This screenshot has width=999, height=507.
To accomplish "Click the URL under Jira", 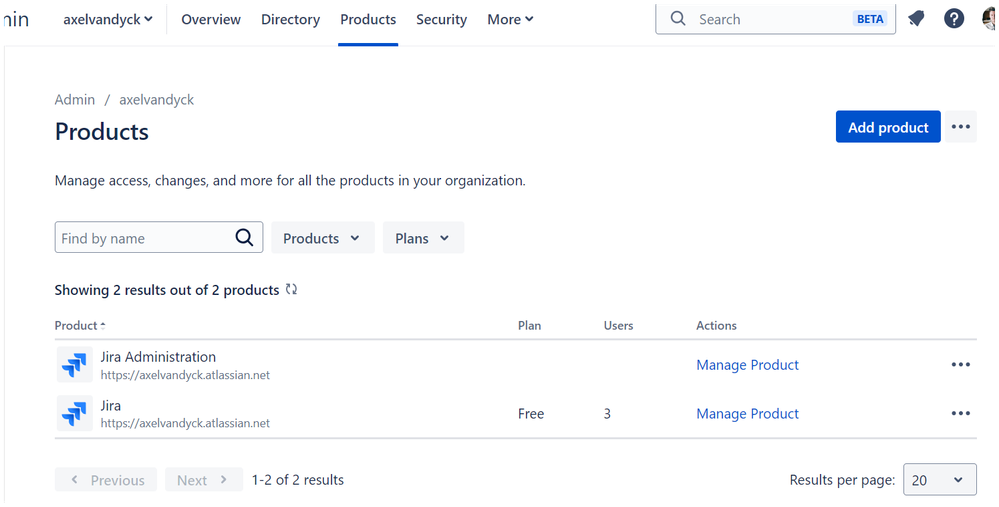I will pos(185,423).
